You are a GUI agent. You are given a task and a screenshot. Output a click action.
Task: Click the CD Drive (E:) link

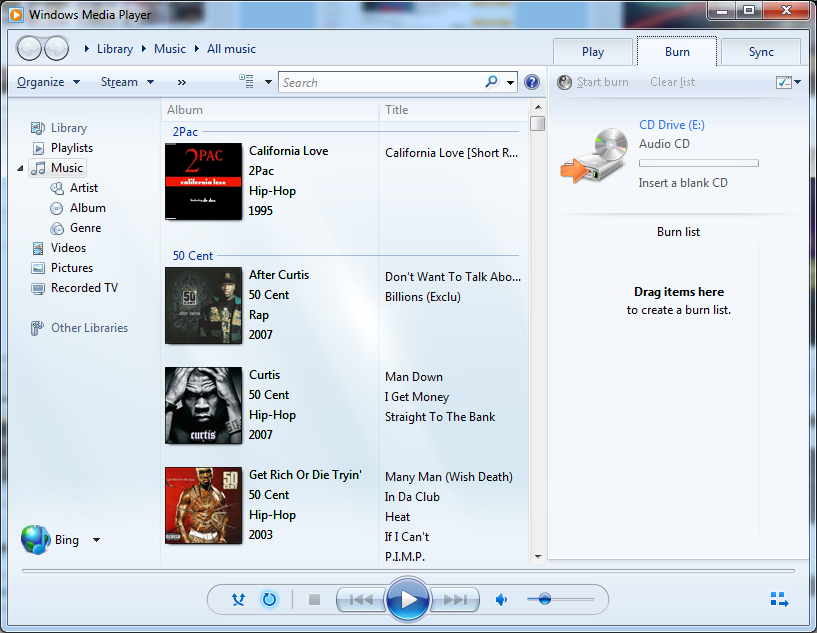click(672, 125)
